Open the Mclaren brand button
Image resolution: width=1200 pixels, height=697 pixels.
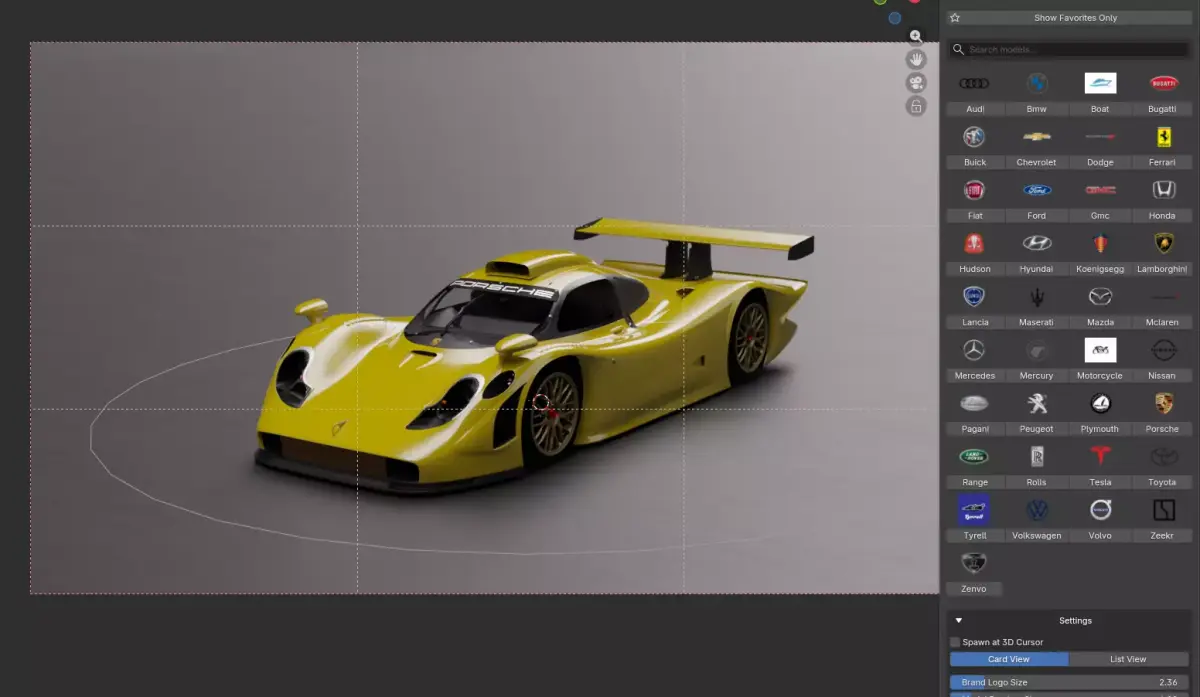(1163, 322)
